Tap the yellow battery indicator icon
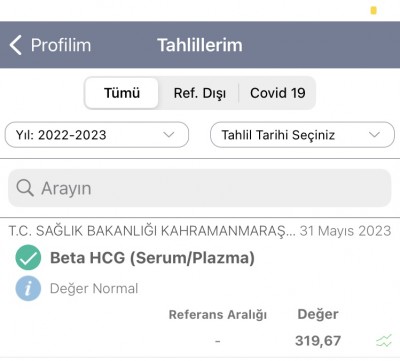Image resolution: width=400 pixels, height=361 pixels. click(x=374, y=10)
